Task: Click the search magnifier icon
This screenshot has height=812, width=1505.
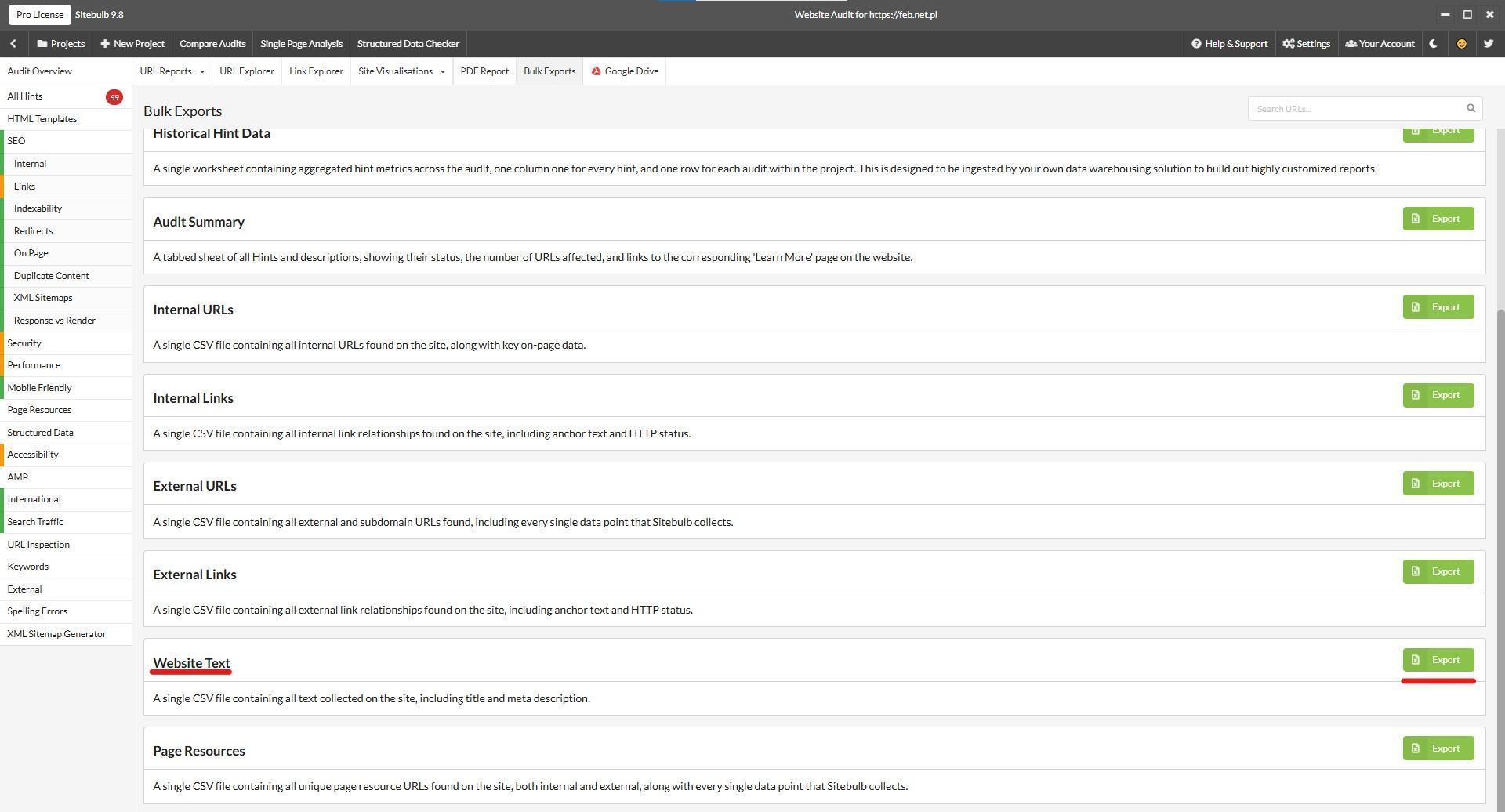Action: pyautogui.click(x=1471, y=108)
